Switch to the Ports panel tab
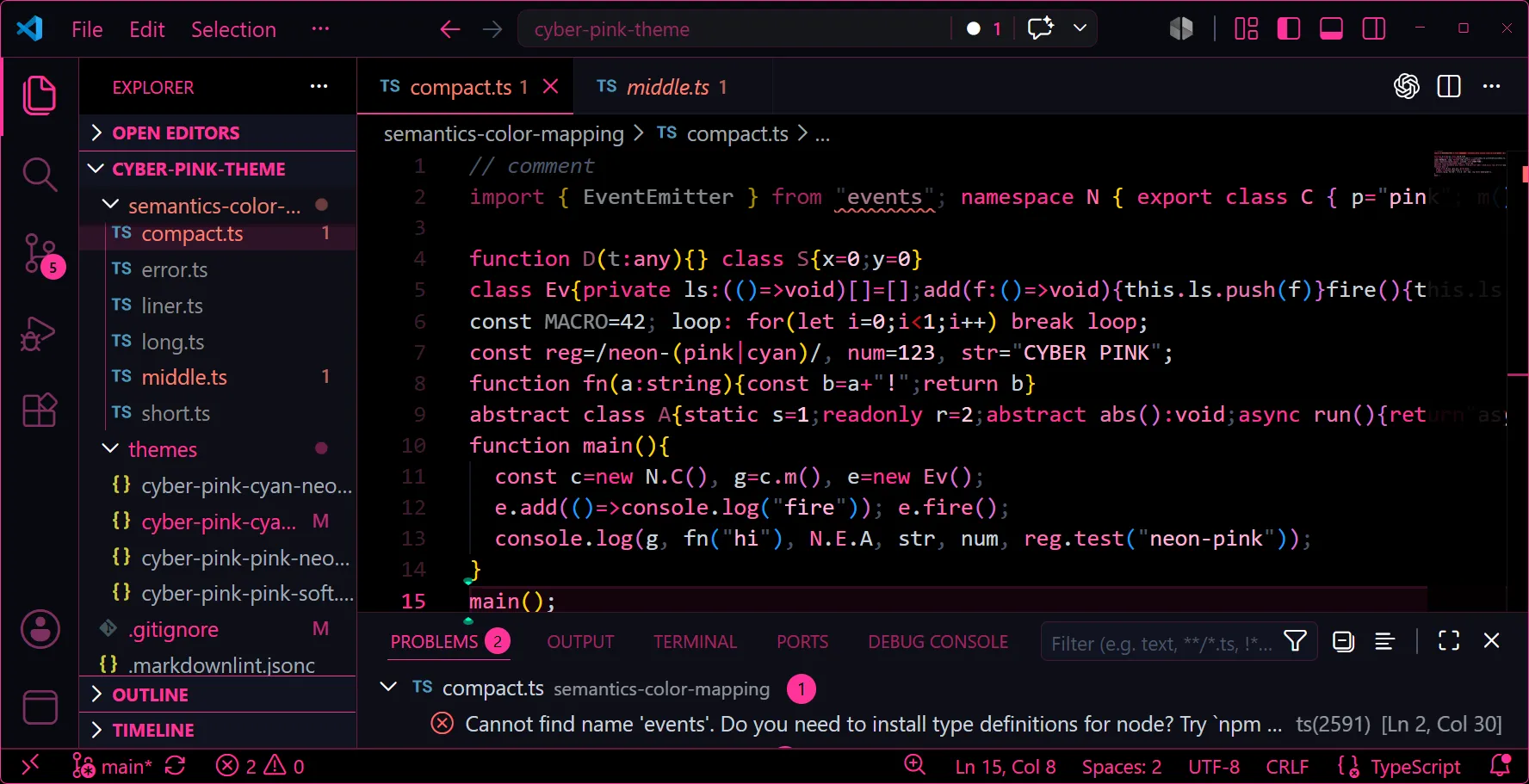This screenshot has height=784, width=1529. click(x=802, y=642)
